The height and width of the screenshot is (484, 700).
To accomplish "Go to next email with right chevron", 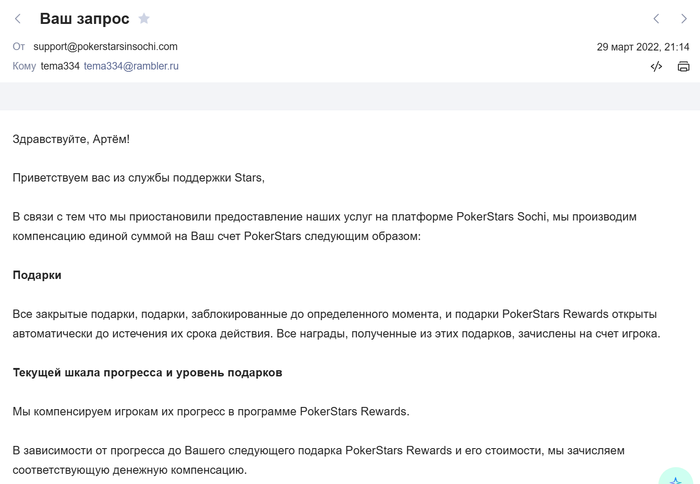I will pos(684,19).
